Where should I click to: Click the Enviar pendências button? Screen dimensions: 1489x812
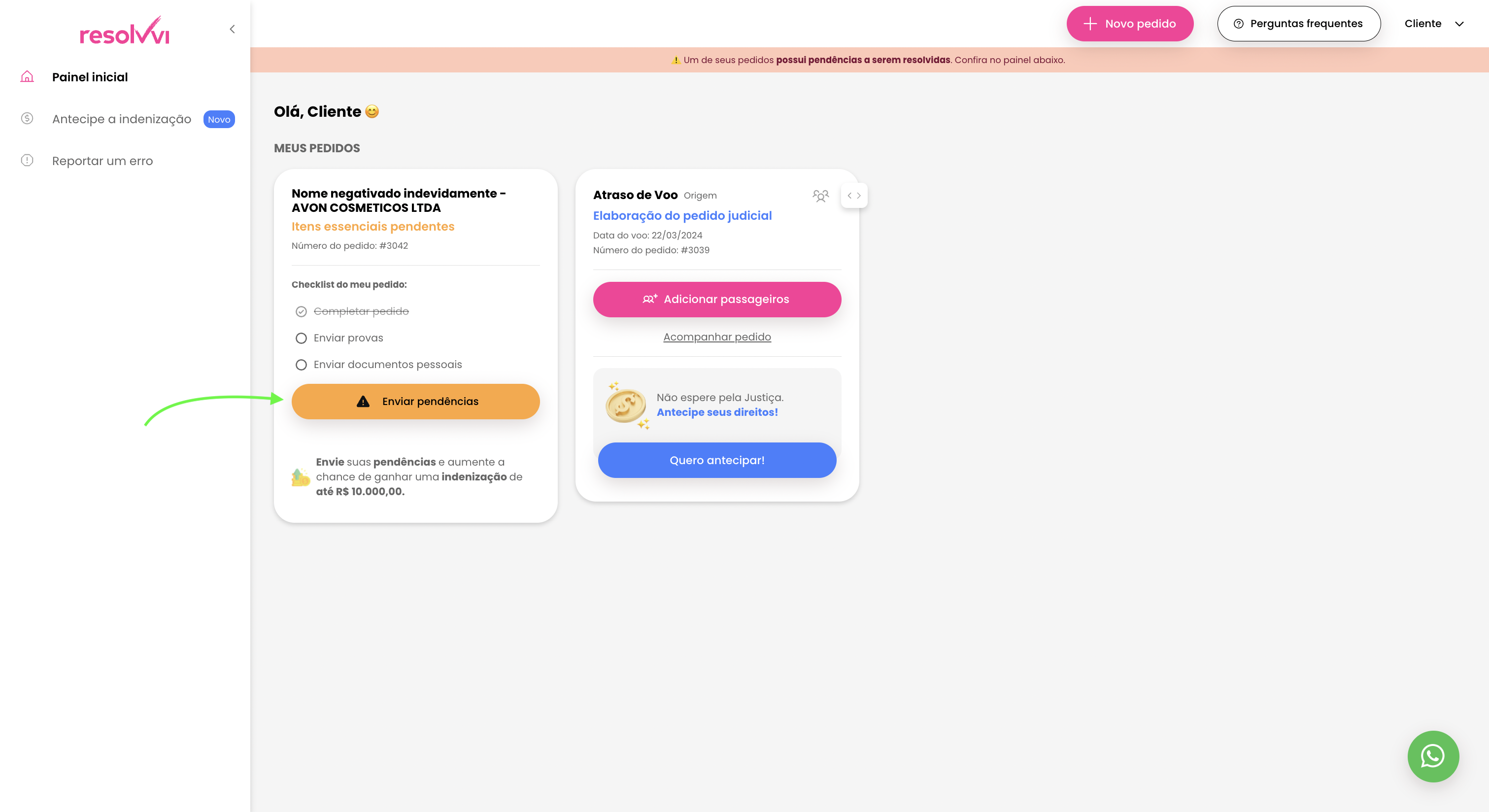tap(415, 402)
